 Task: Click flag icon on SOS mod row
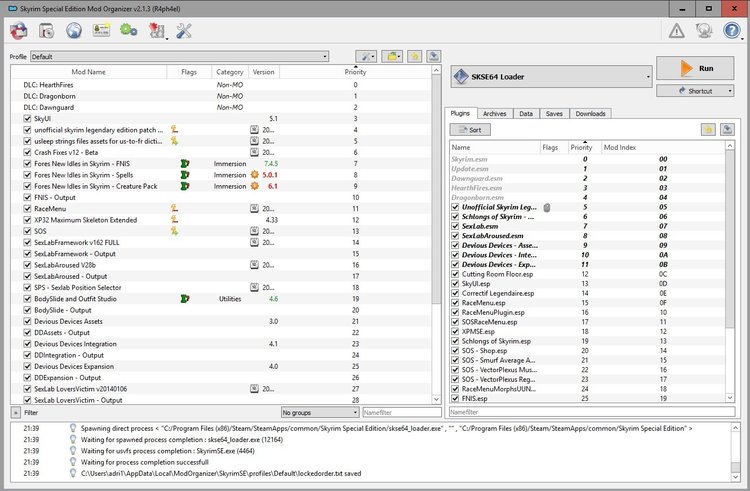175,231
